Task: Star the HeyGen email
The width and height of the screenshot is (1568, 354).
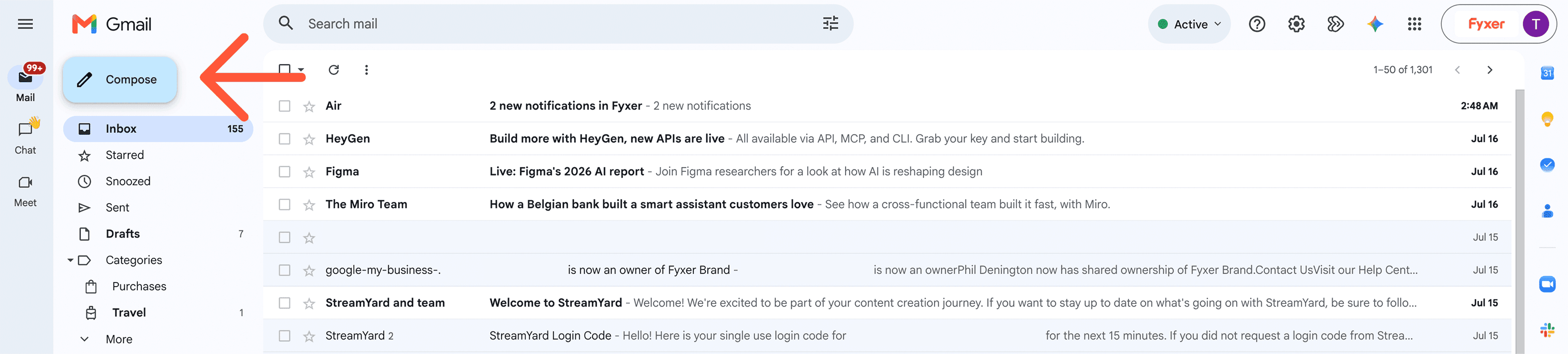Action: tap(309, 139)
